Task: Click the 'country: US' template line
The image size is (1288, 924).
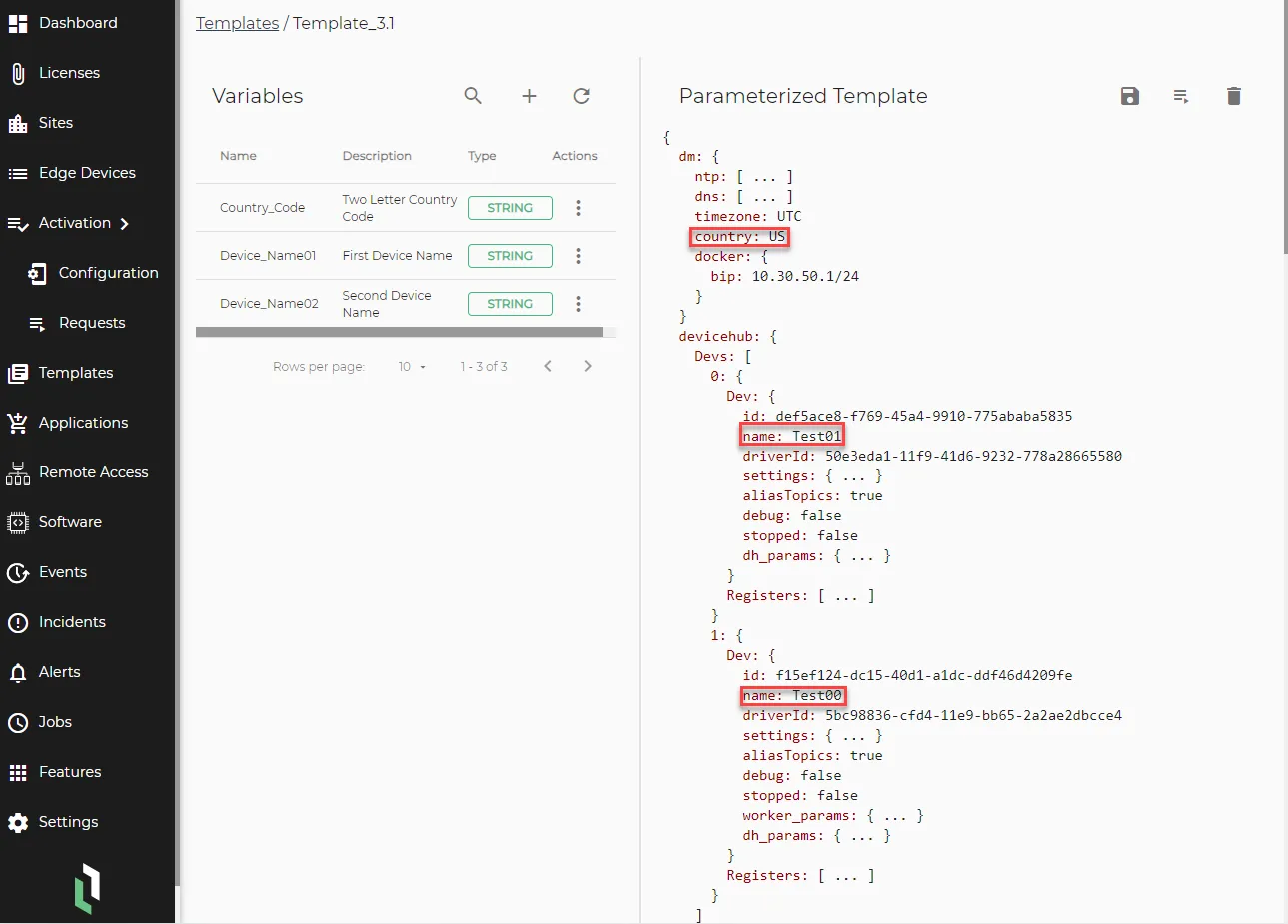Action: coord(739,237)
